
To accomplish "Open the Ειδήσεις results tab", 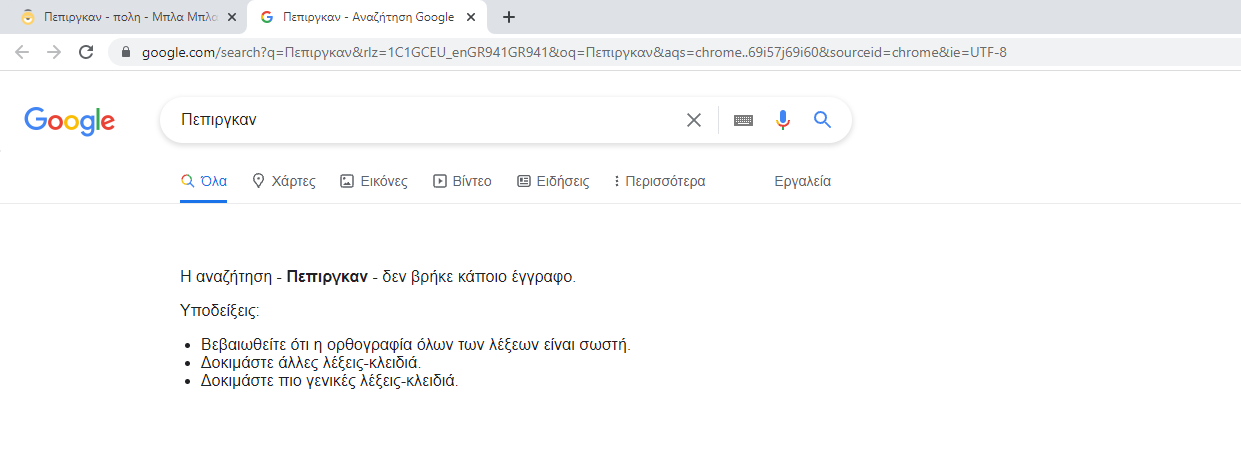I will coord(553,181).
